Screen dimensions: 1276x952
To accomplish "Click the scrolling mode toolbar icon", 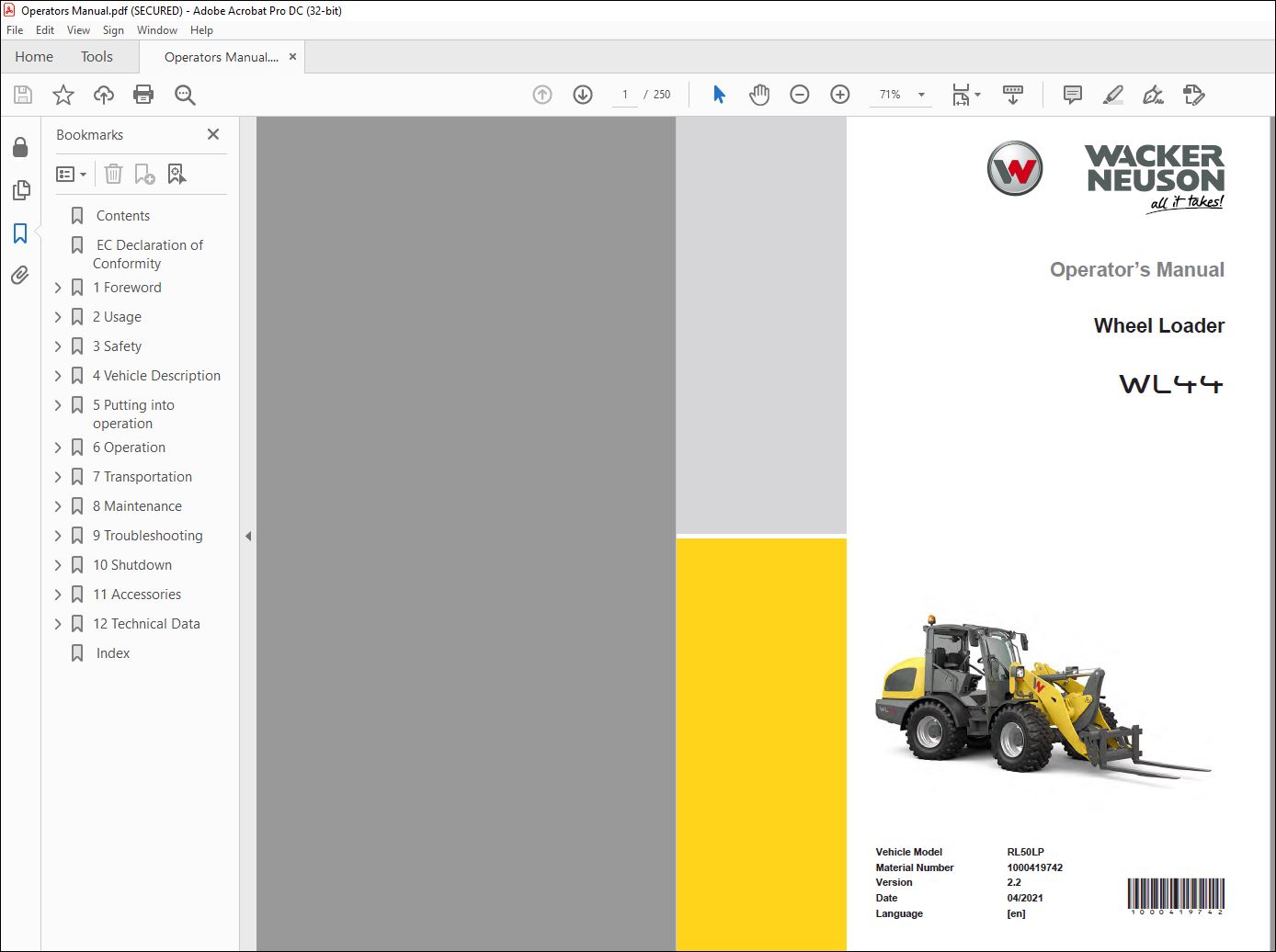I will pos(1013,95).
